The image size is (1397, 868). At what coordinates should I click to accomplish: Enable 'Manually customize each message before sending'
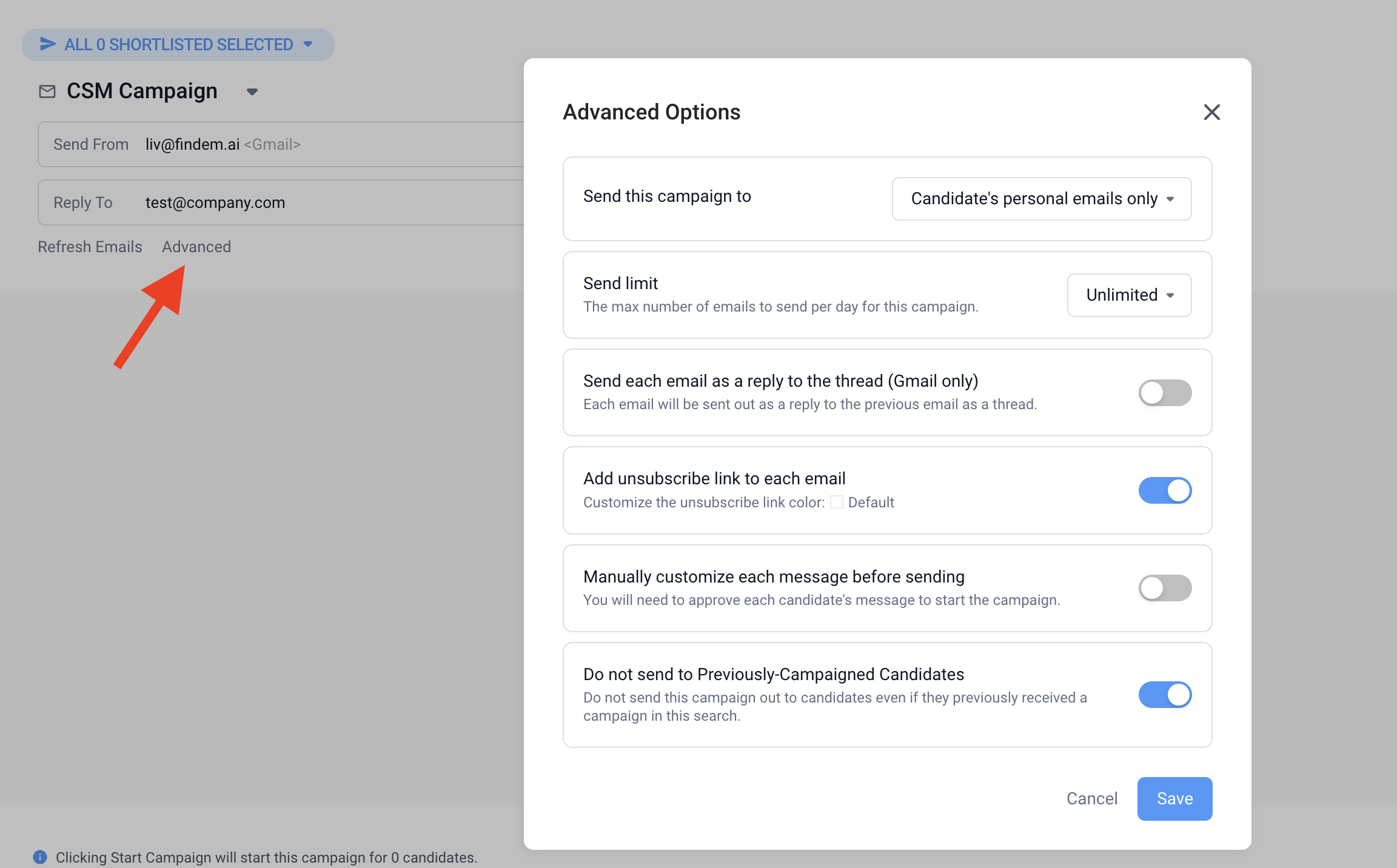(1165, 588)
